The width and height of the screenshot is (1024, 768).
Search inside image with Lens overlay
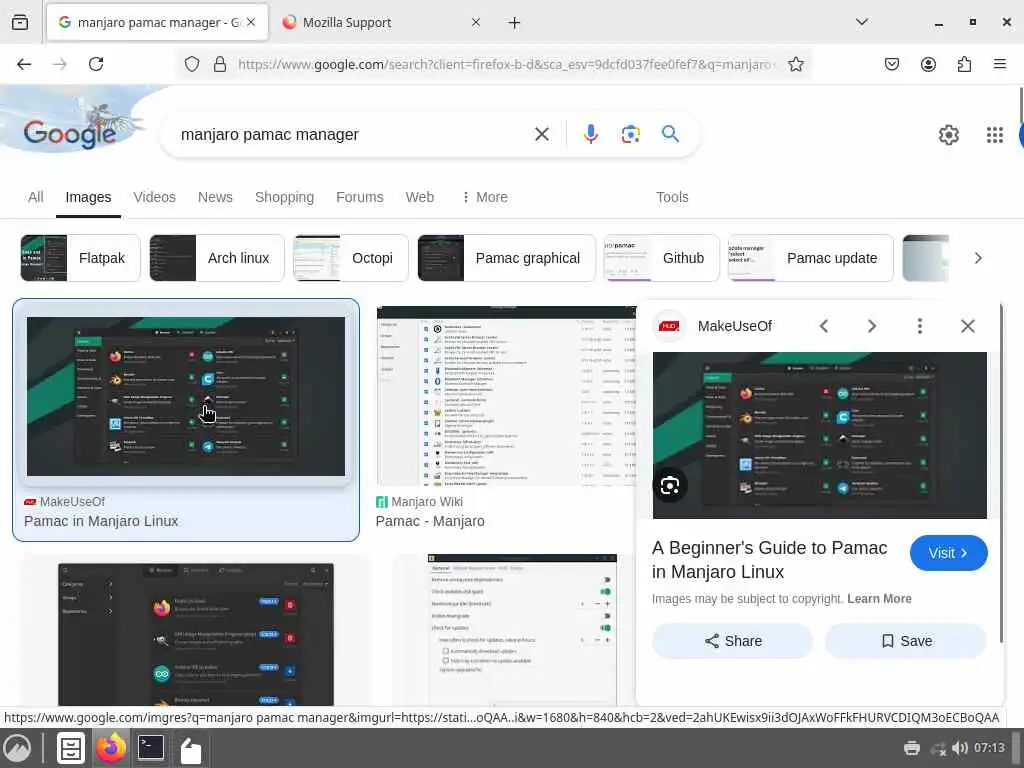[670, 486]
